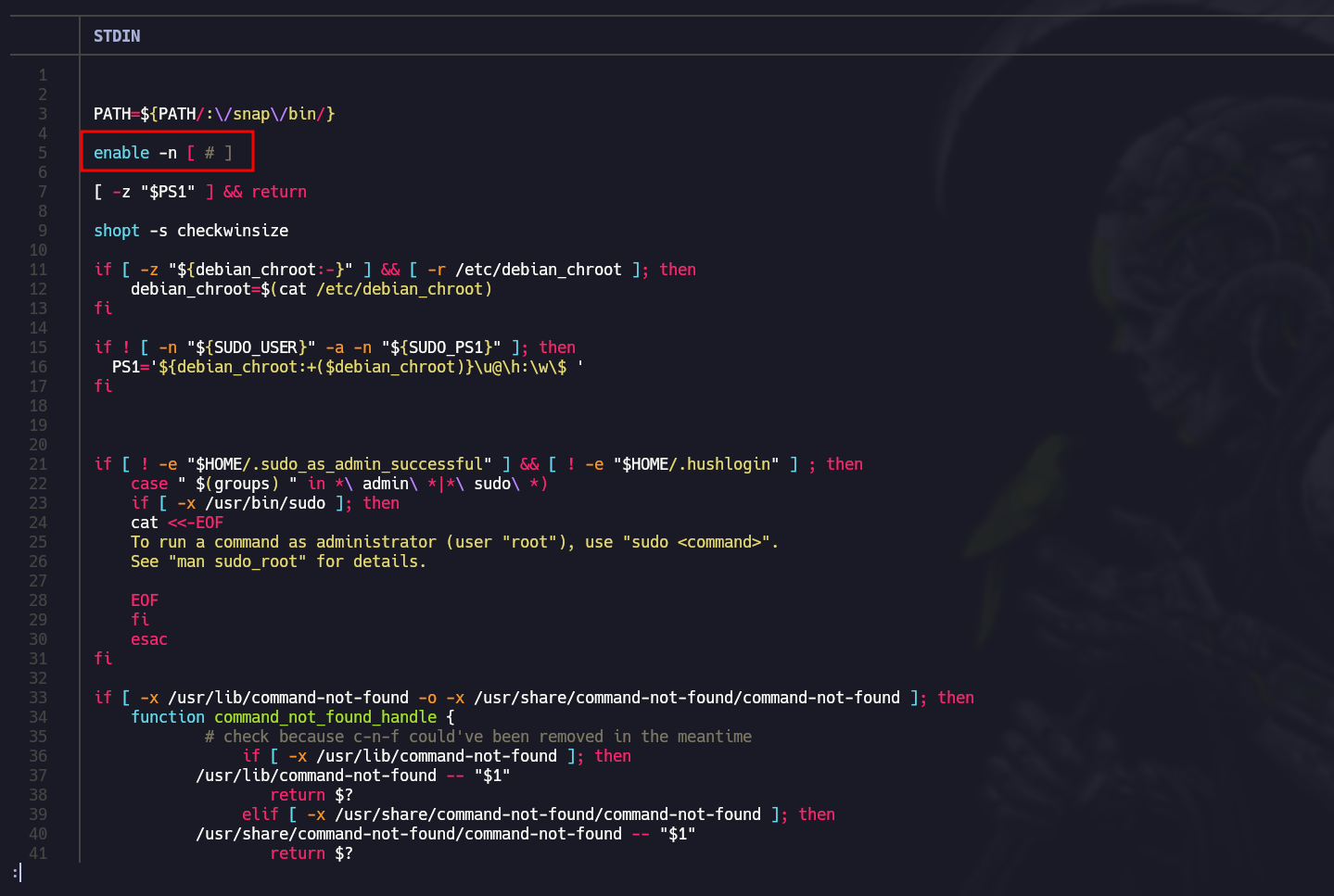Screen dimensions: 1334x896
Task: Click the '${SUDO_USER}' variable text
Action: (x=250, y=347)
